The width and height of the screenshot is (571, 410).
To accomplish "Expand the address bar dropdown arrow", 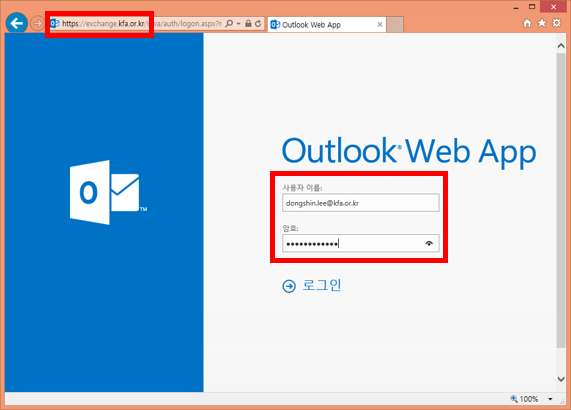I will coord(239,24).
